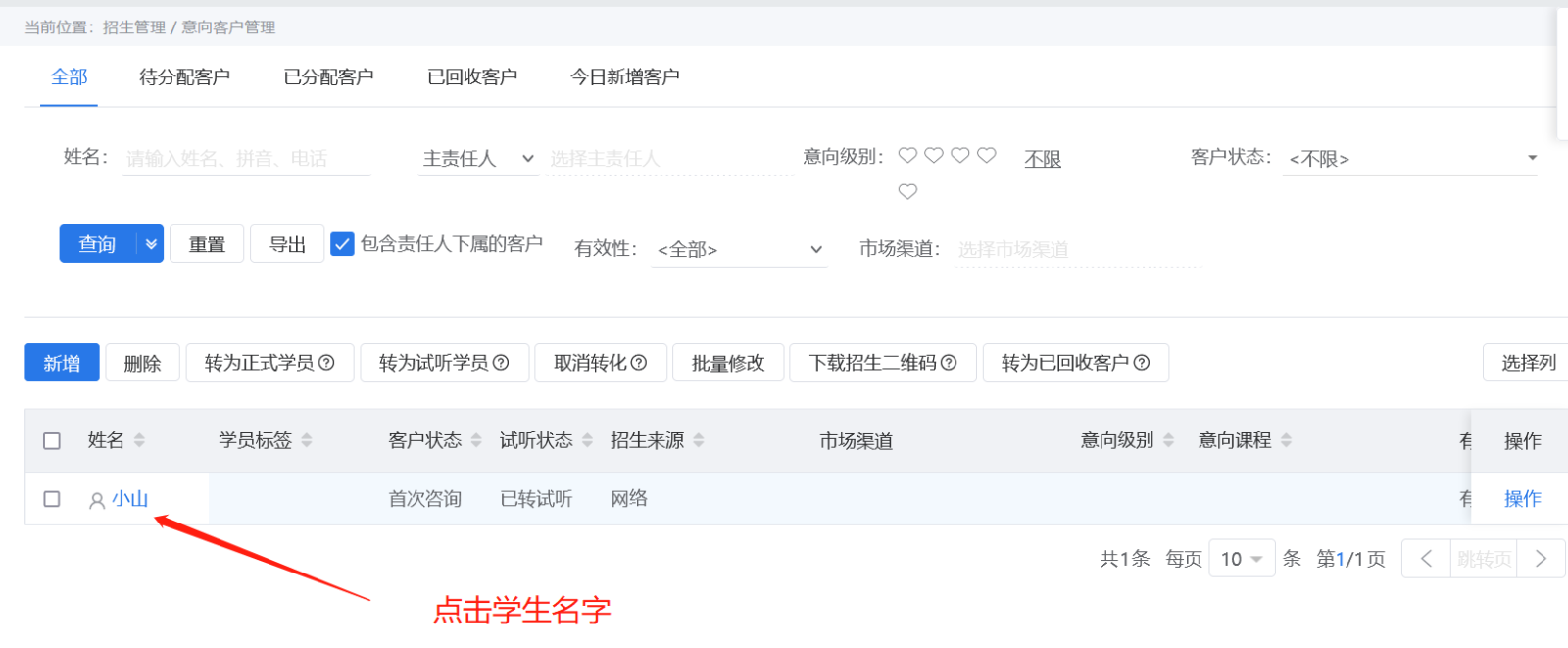1568x648 pixels.
Task: Click 不限 intention level link
Action: click(x=1043, y=159)
